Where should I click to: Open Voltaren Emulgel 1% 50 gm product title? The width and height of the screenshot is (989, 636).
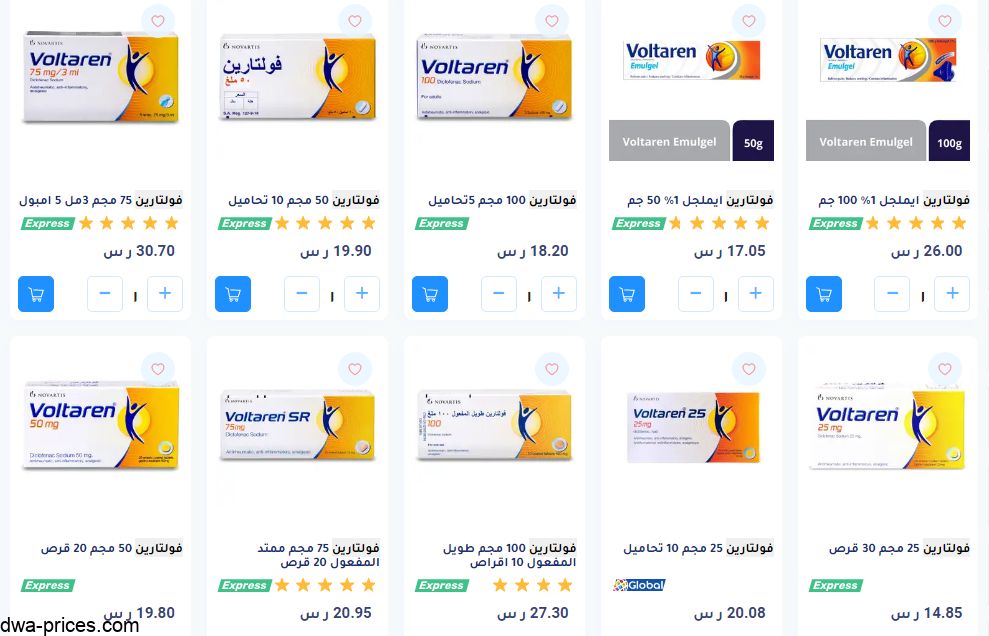[700, 200]
